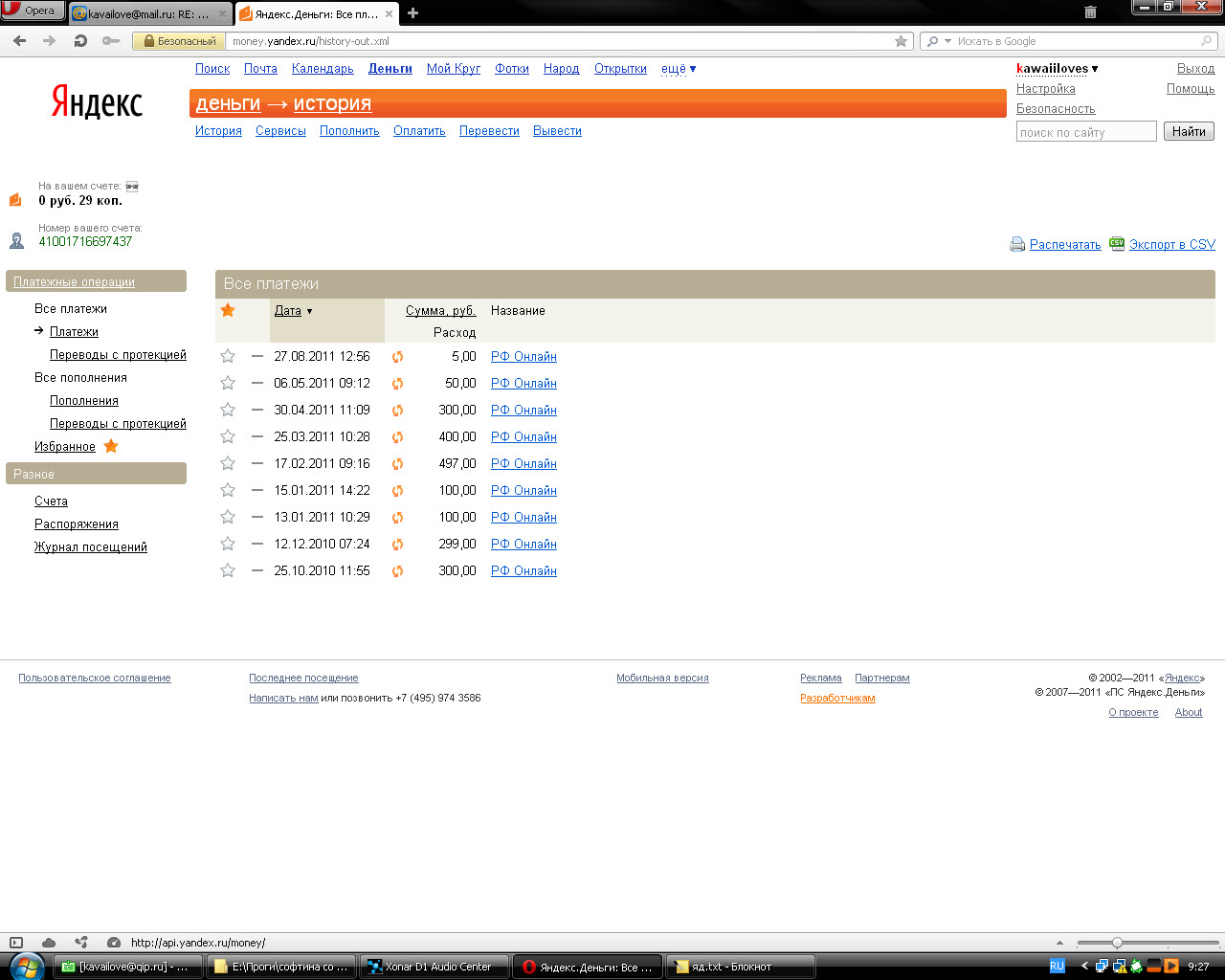
Task: Open the Пополнить menu item
Action: pyautogui.click(x=349, y=131)
